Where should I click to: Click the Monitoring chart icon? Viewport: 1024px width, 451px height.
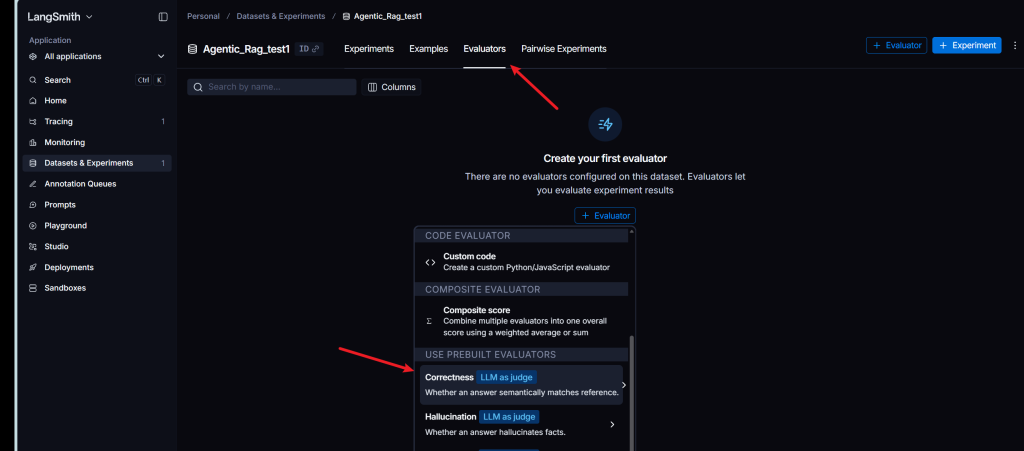(33, 142)
